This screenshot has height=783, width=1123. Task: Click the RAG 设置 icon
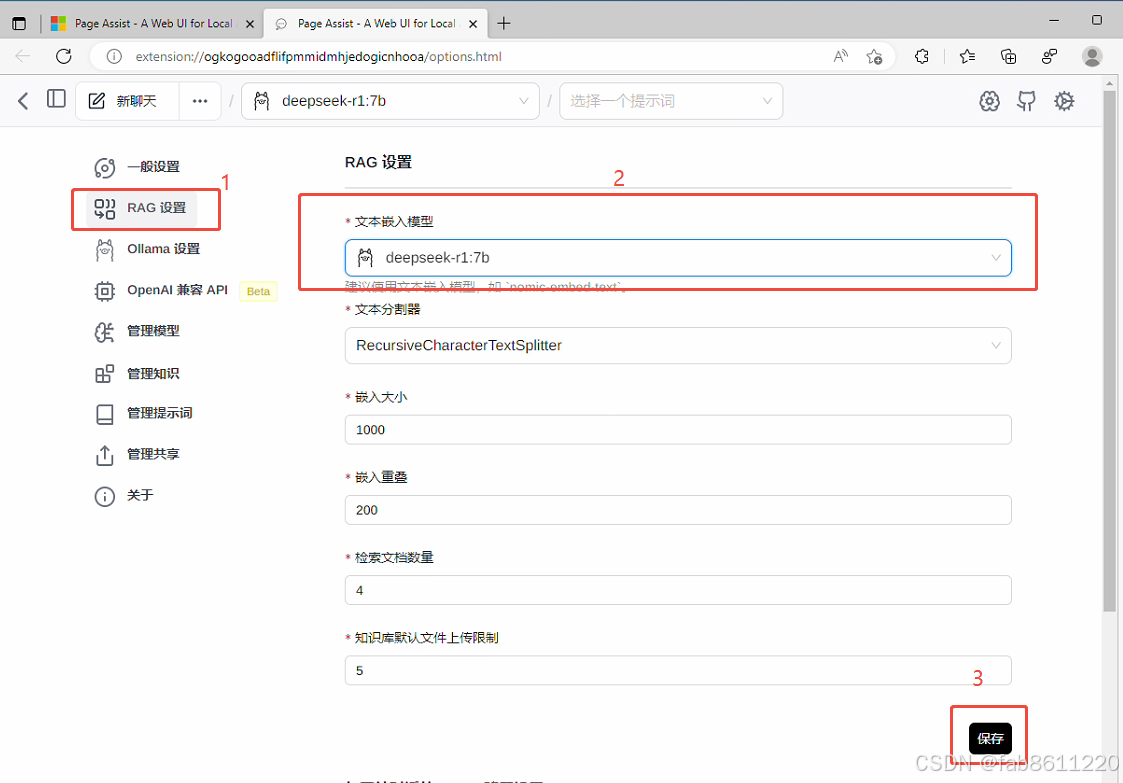pos(105,208)
